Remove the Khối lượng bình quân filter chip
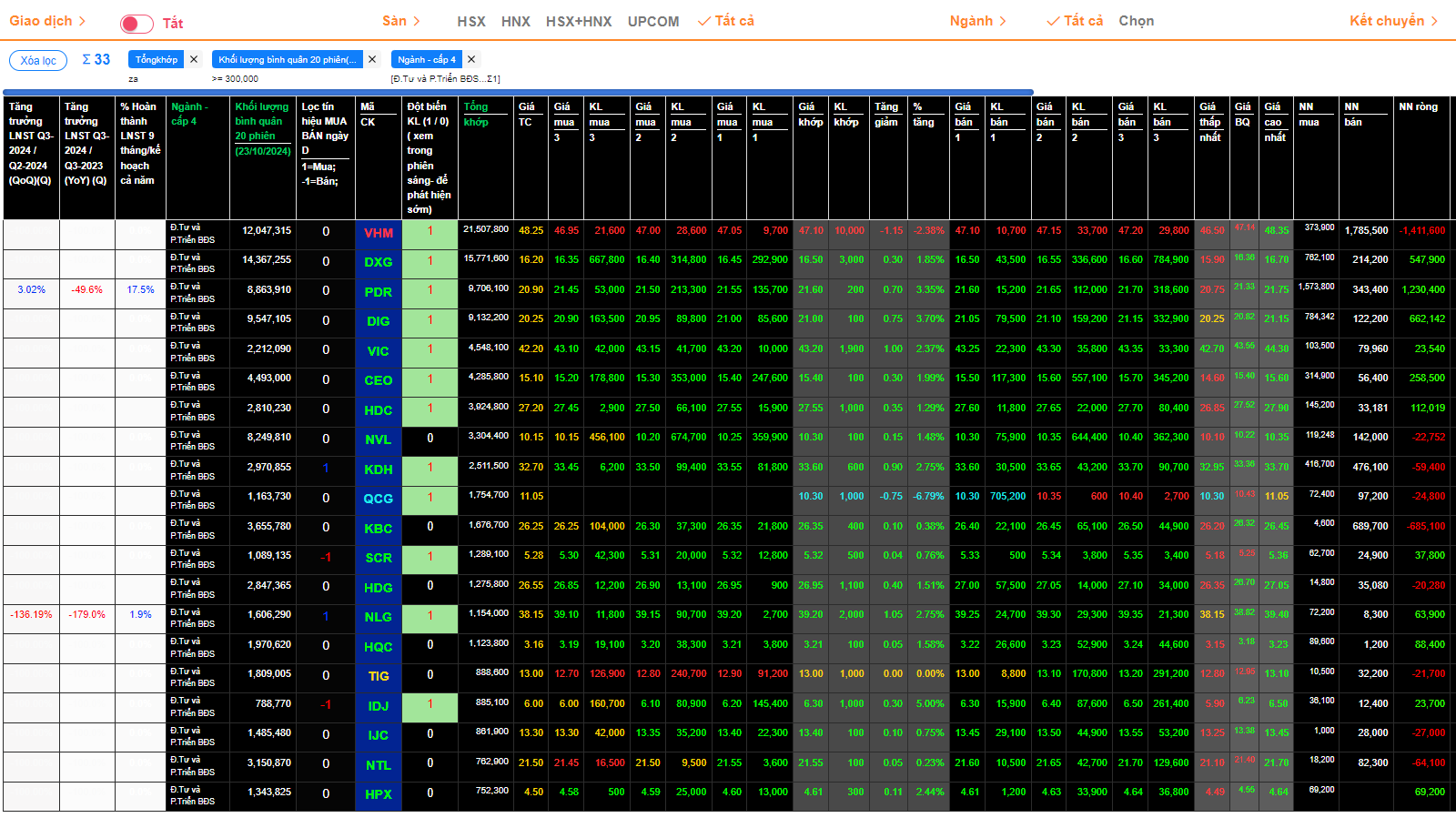1456x818 pixels. pos(372,59)
